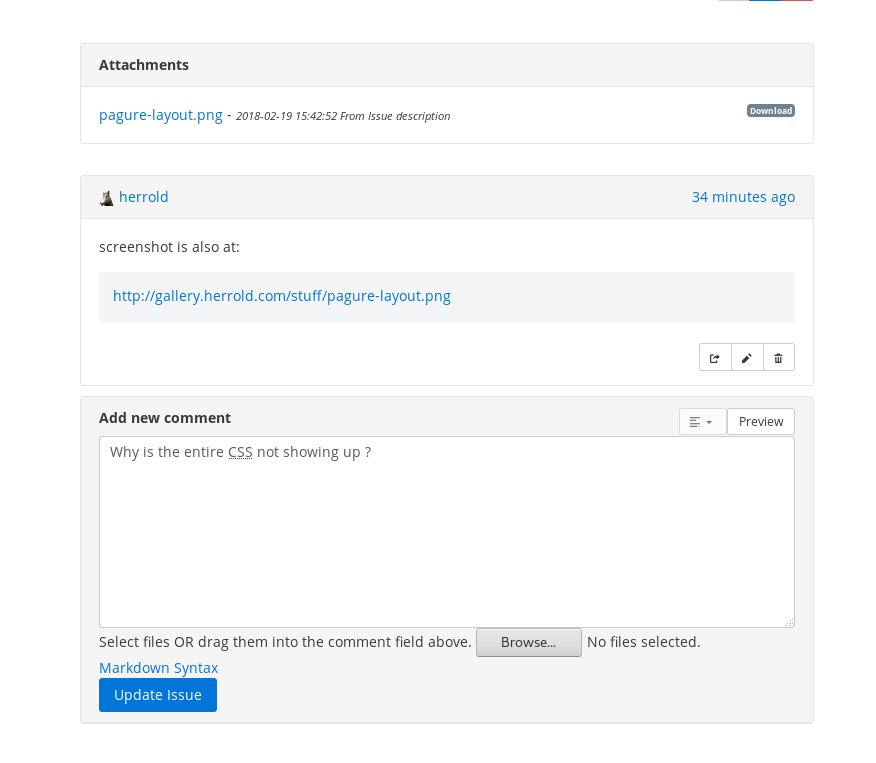Click the comment box resize handle
This screenshot has height=763, width=876.
pos(789,622)
